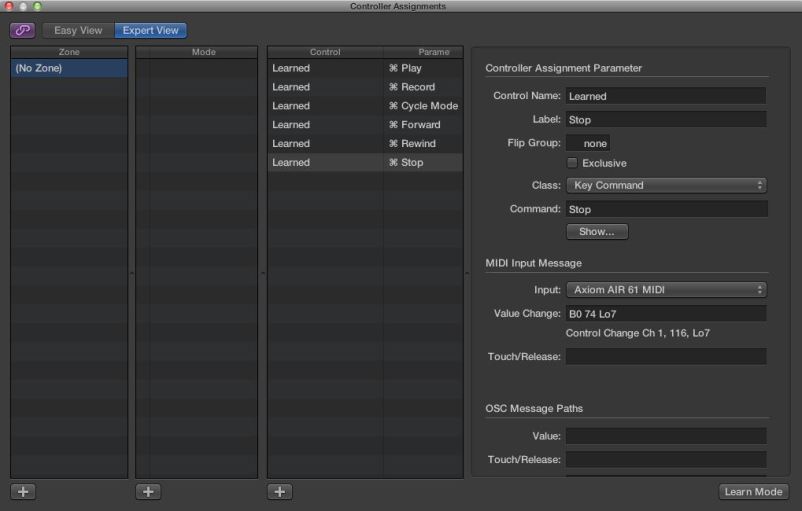Click the Value Change field B0 74 Lo7
The height and width of the screenshot is (511, 802).
click(x=665, y=314)
